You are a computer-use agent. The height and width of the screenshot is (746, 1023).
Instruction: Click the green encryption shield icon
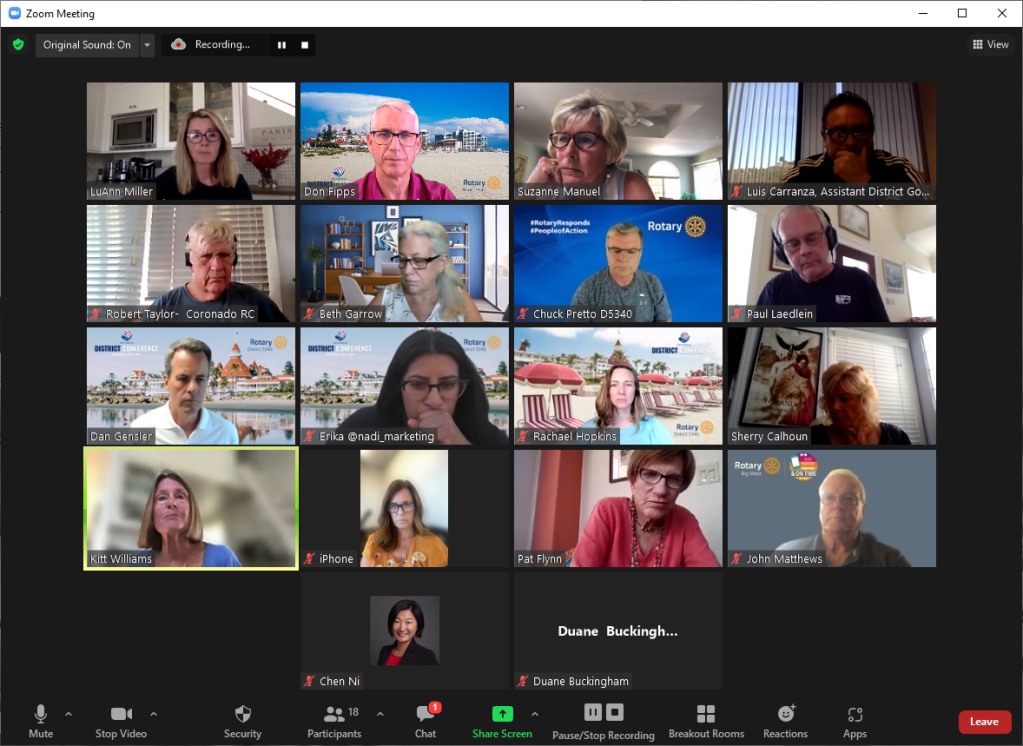point(18,45)
